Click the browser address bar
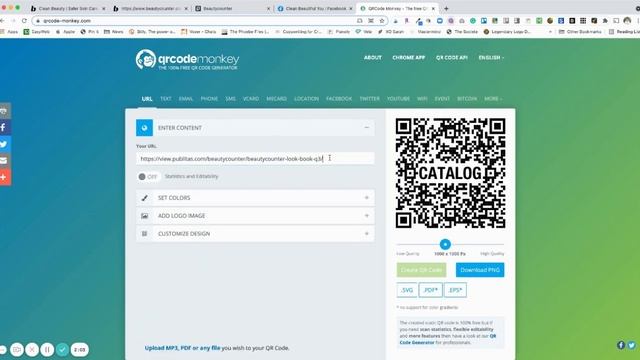This screenshot has height=360, width=640. [196, 20]
